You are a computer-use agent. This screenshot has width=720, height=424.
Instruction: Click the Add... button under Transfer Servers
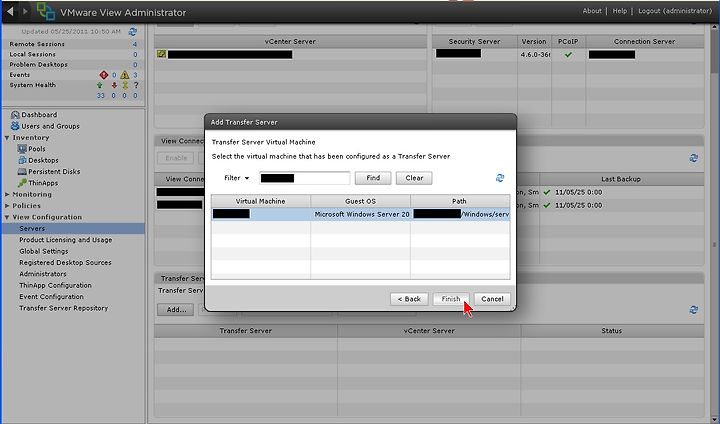coord(176,310)
